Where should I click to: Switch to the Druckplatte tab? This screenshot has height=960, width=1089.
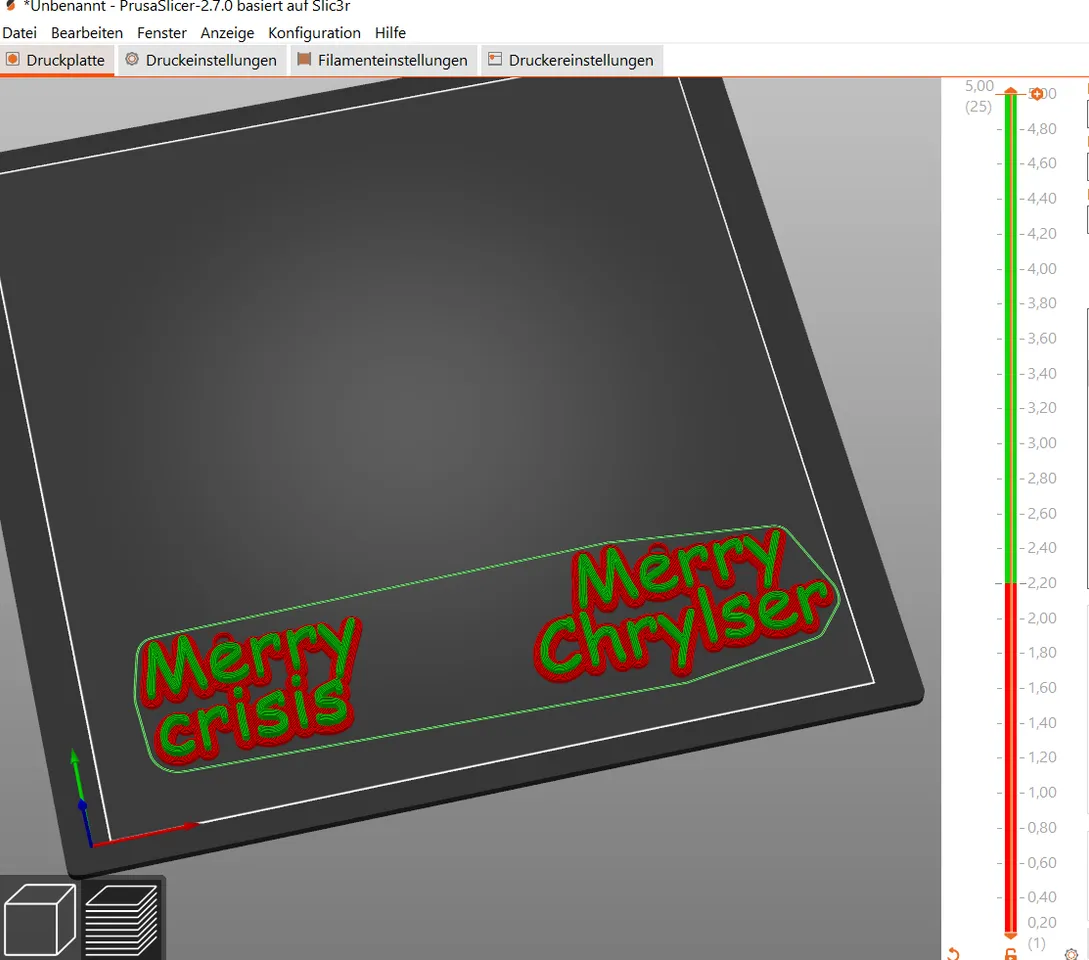(x=56, y=60)
